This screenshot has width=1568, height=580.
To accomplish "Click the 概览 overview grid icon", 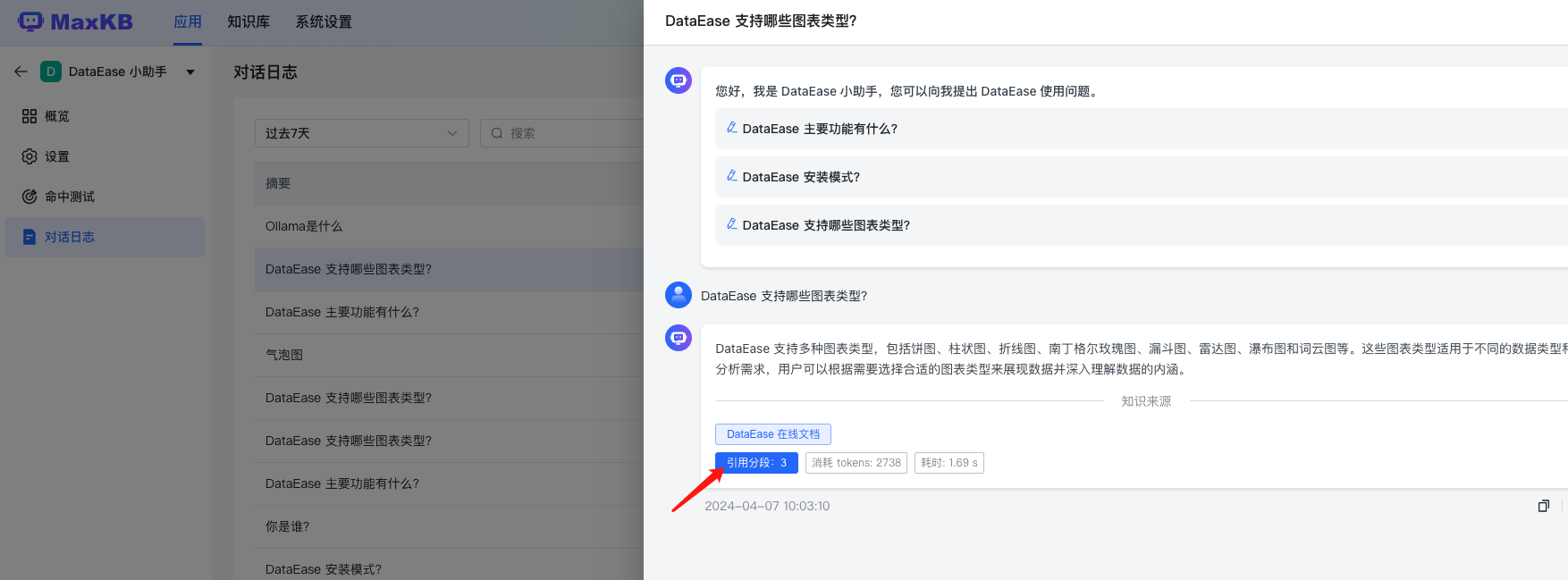I will [30, 116].
